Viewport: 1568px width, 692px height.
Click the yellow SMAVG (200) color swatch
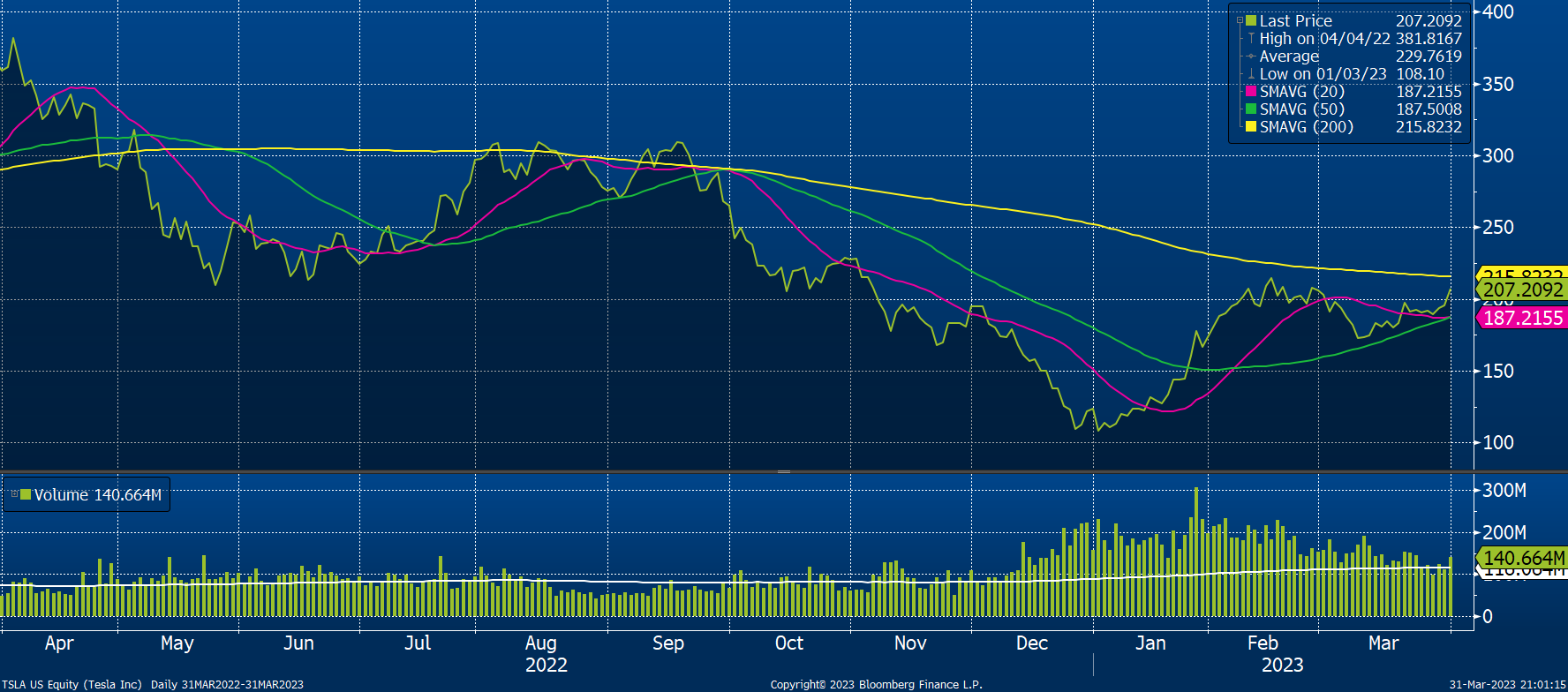coord(1250,126)
